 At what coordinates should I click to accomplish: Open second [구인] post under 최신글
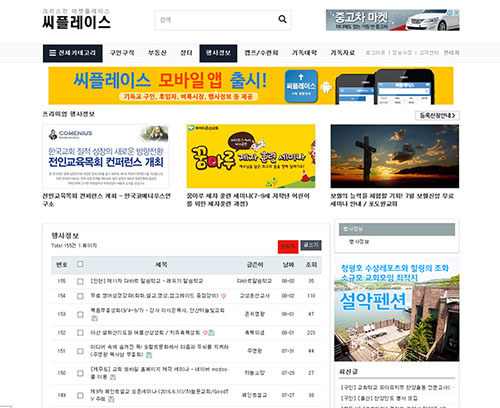[x=379, y=398]
